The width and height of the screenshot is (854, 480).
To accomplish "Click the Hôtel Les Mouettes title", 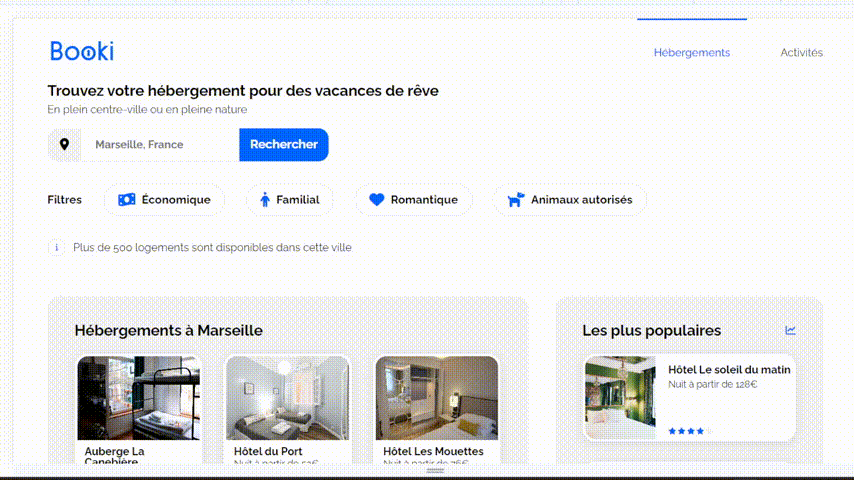I will 433,451.
